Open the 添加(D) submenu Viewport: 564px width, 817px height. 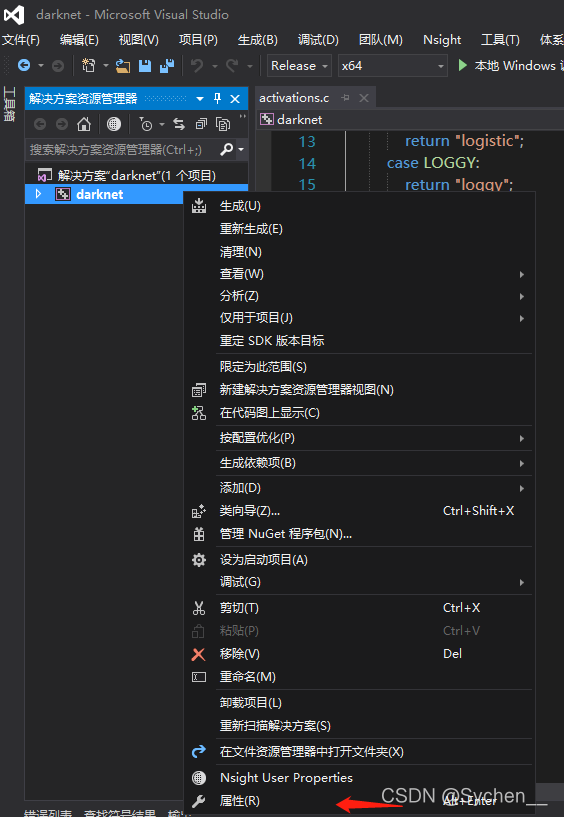pyautogui.click(x=360, y=488)
